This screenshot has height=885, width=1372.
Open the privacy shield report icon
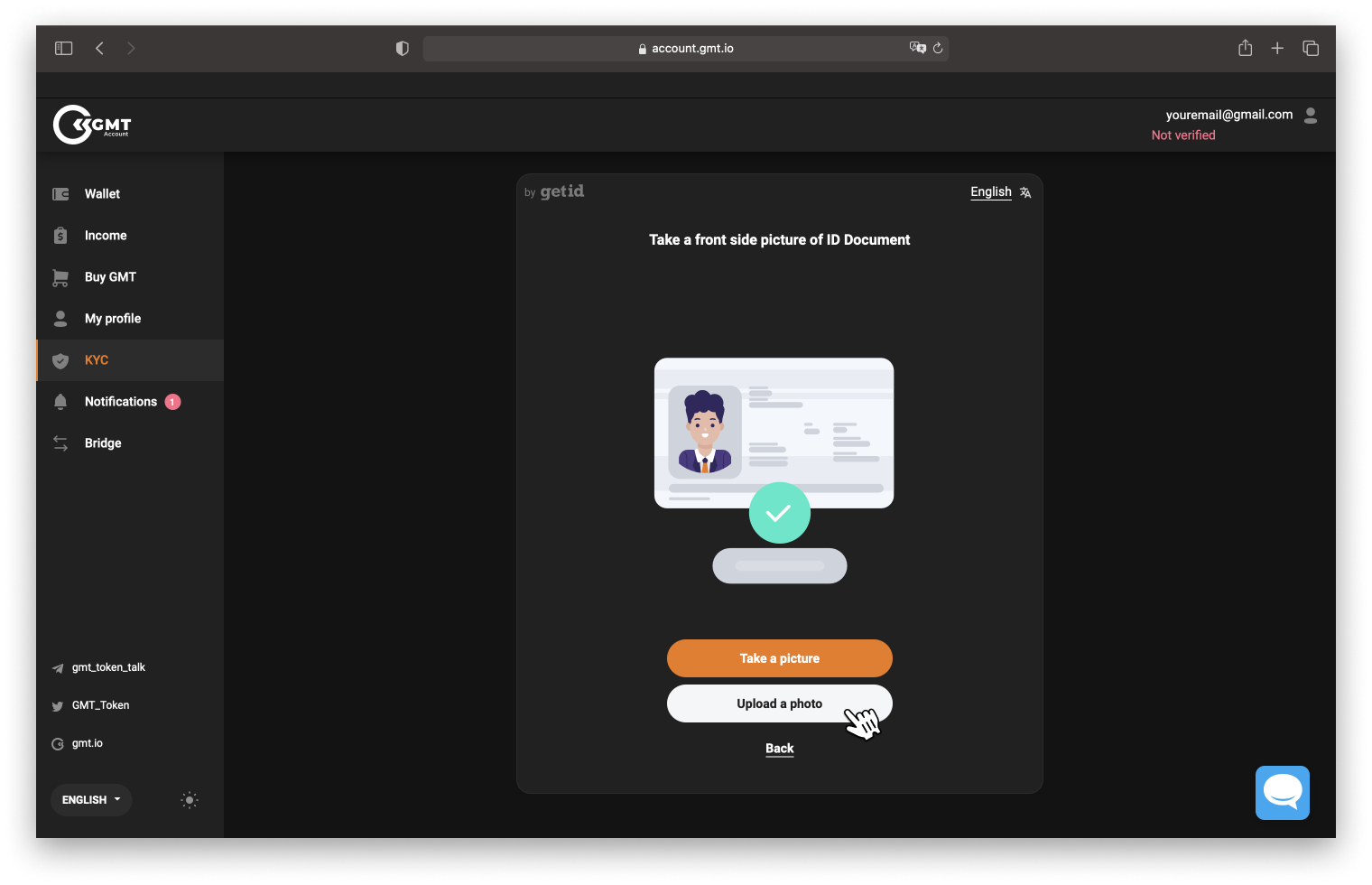click(403, 48)
